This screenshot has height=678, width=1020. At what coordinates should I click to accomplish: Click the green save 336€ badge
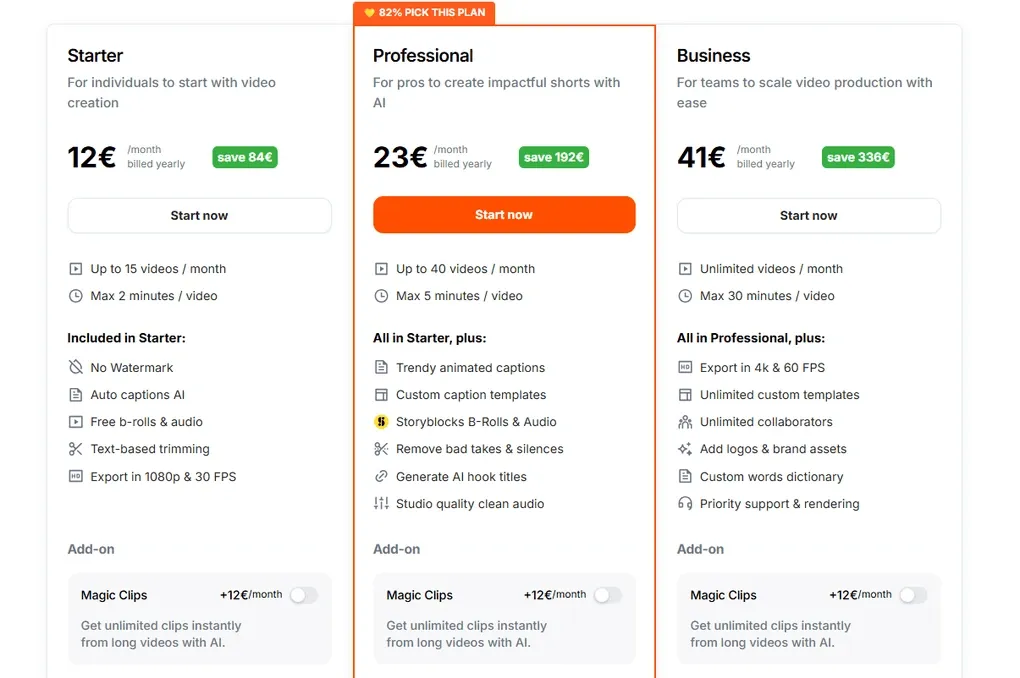tap(858, 157)
